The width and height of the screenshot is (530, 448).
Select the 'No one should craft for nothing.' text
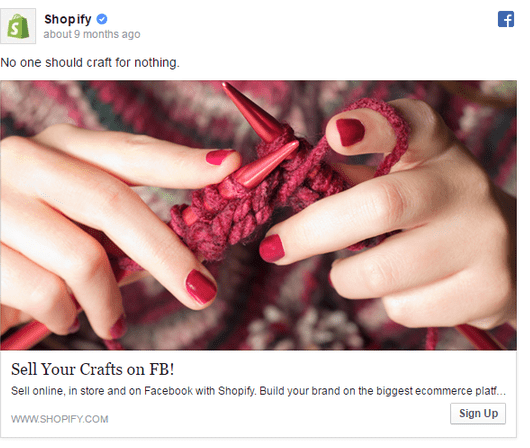[x=90, y=63]
